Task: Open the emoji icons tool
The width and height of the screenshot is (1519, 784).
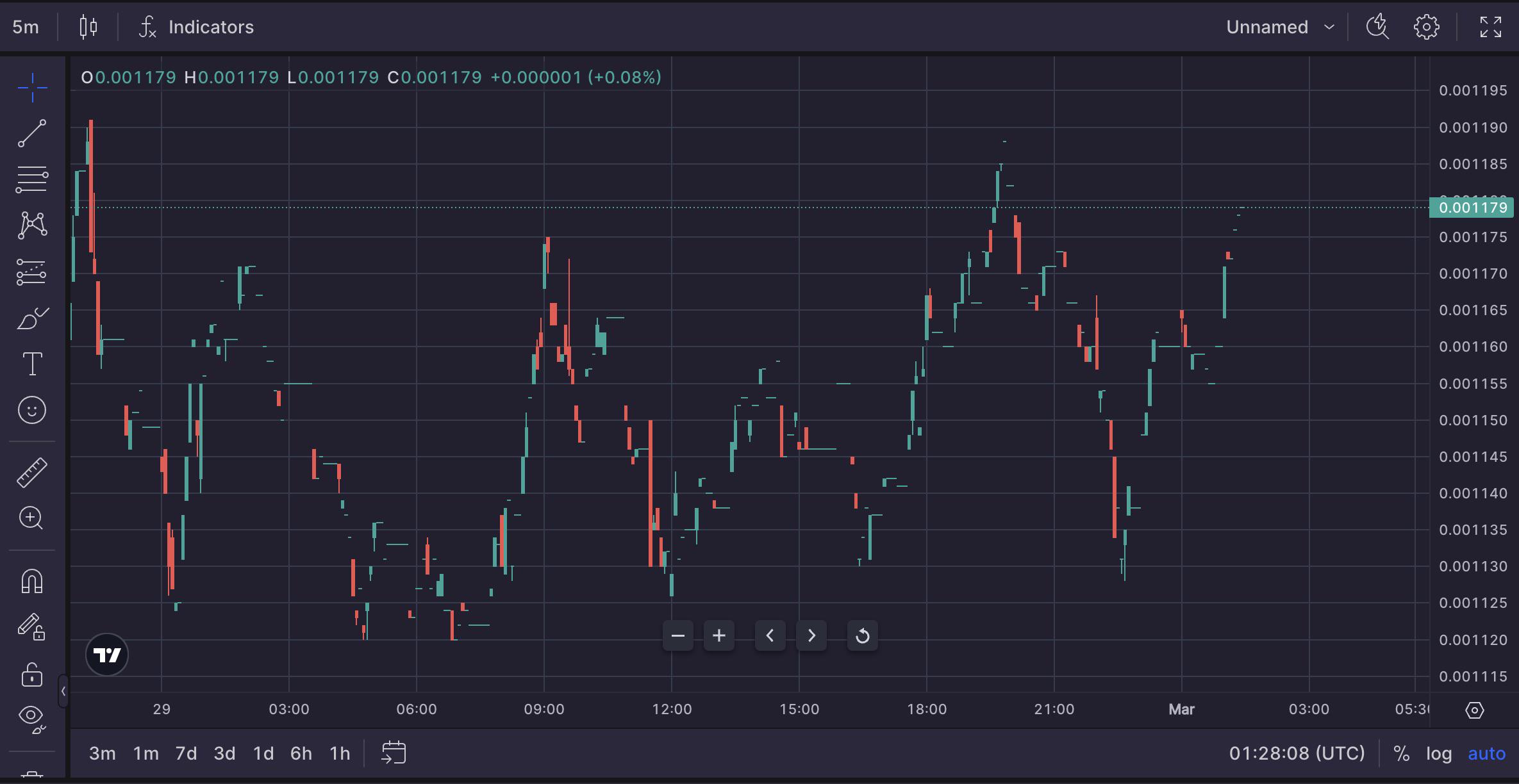Action: coord(32,410)
